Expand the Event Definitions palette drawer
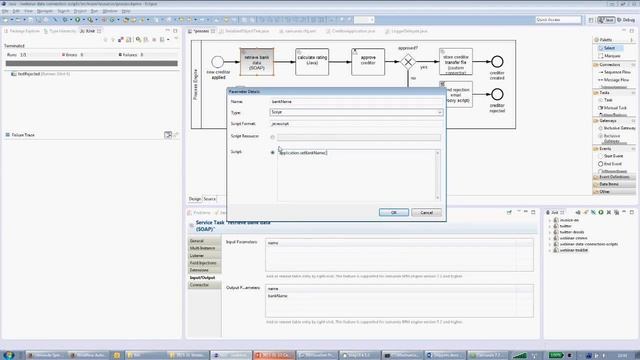The height and width of the screenshot is (360, 640). coord(614,177)
